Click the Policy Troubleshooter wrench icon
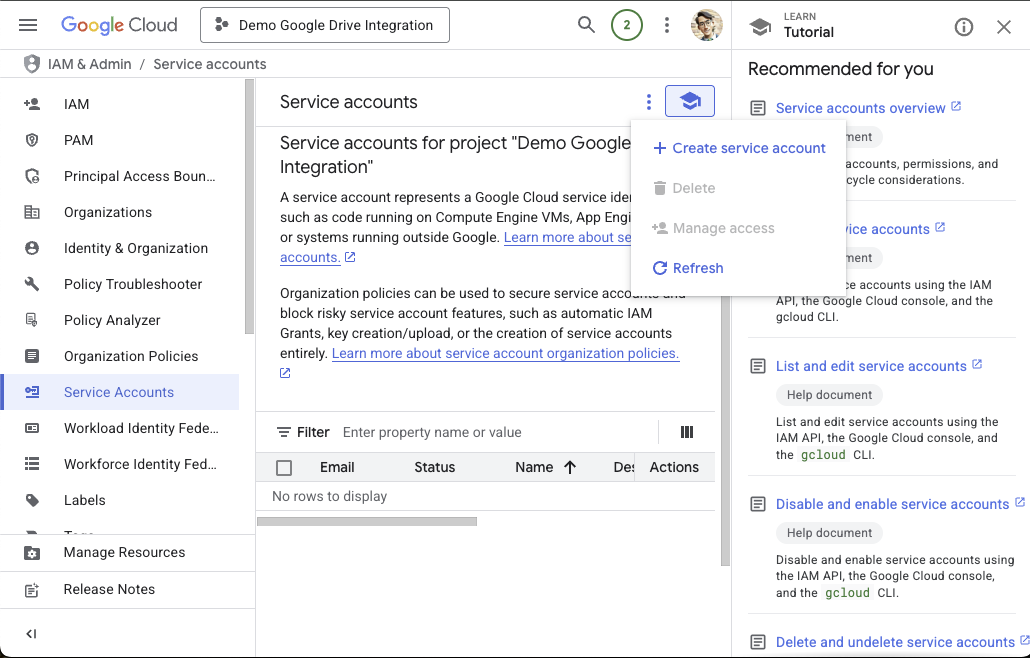 [x=32, y=284]
